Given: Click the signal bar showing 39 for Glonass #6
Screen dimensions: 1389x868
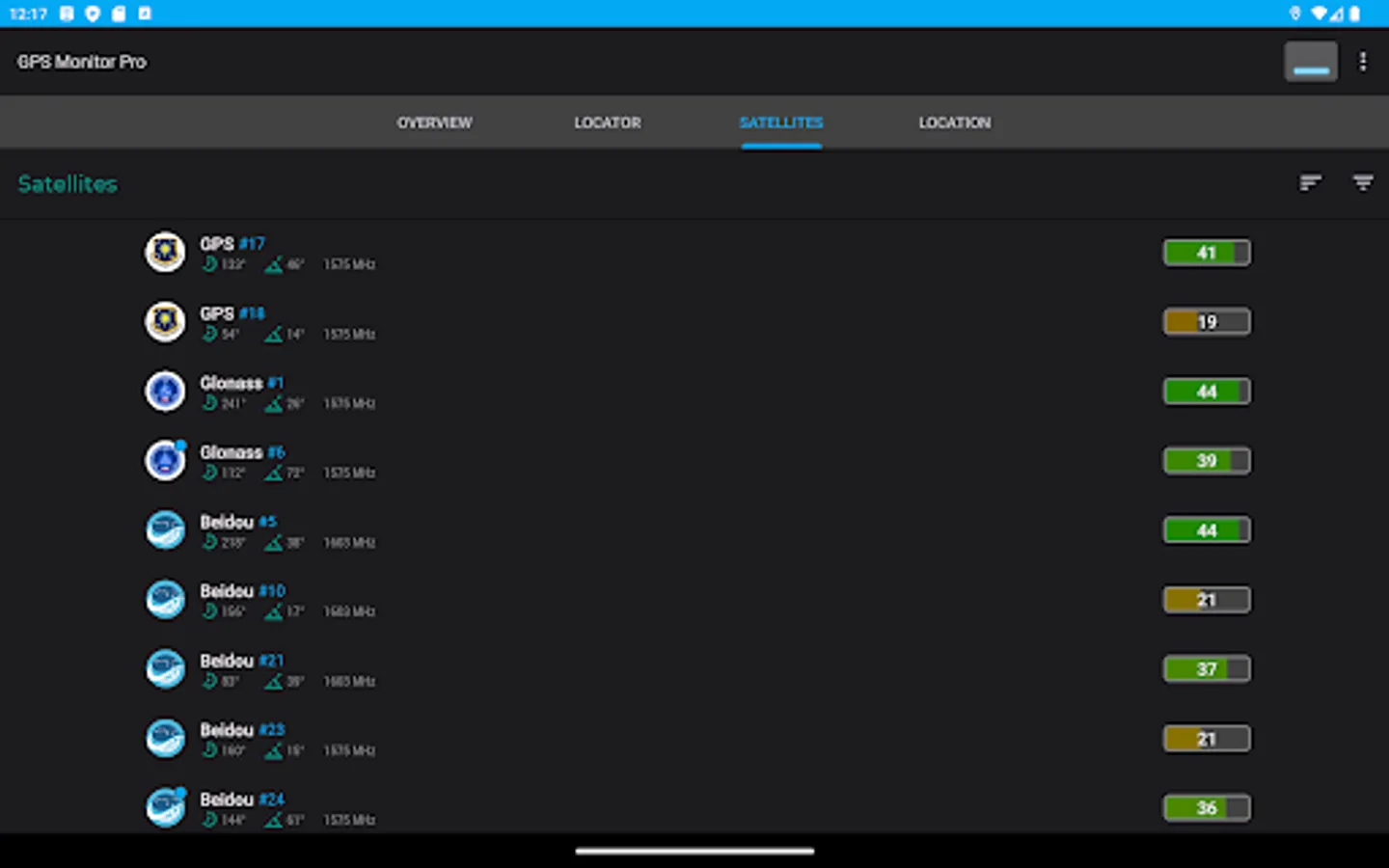Looking at the screenshot, I should 1207,461.
